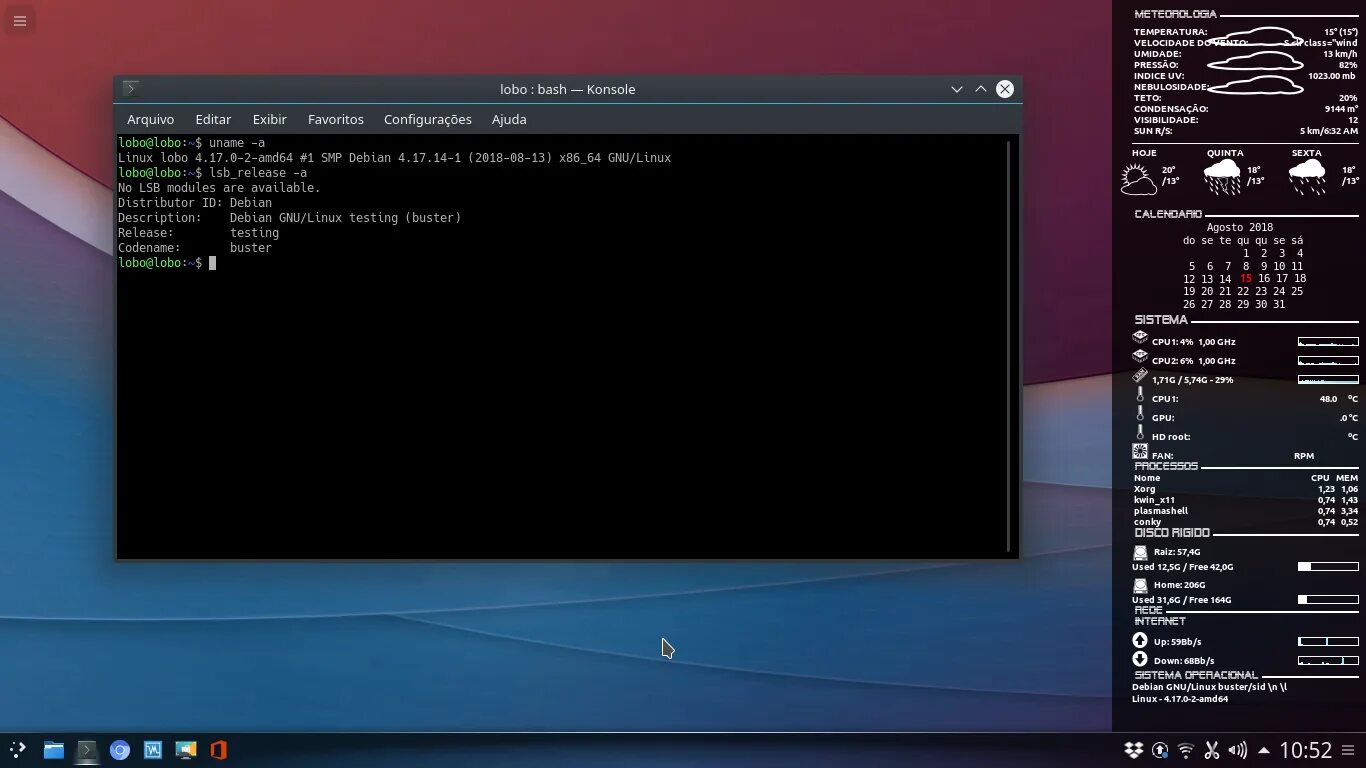This screenshot has width=1366, height=768.
Task: Click the QUINTA rain weather icon
Action: [x=1222, y=177]
